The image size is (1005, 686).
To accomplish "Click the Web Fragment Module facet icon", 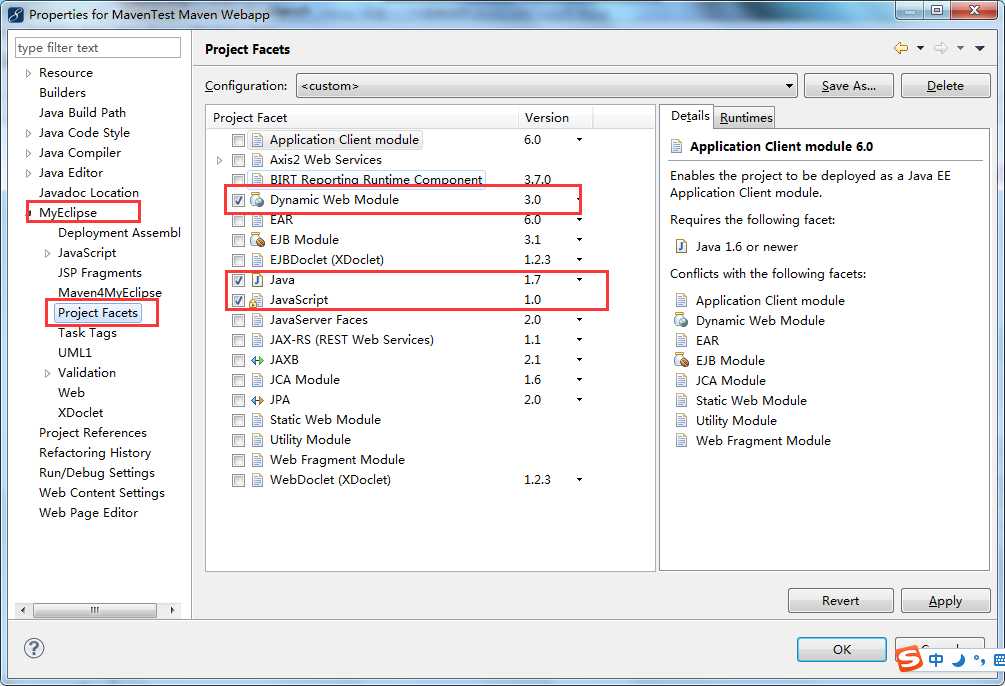I will [257, 460].
